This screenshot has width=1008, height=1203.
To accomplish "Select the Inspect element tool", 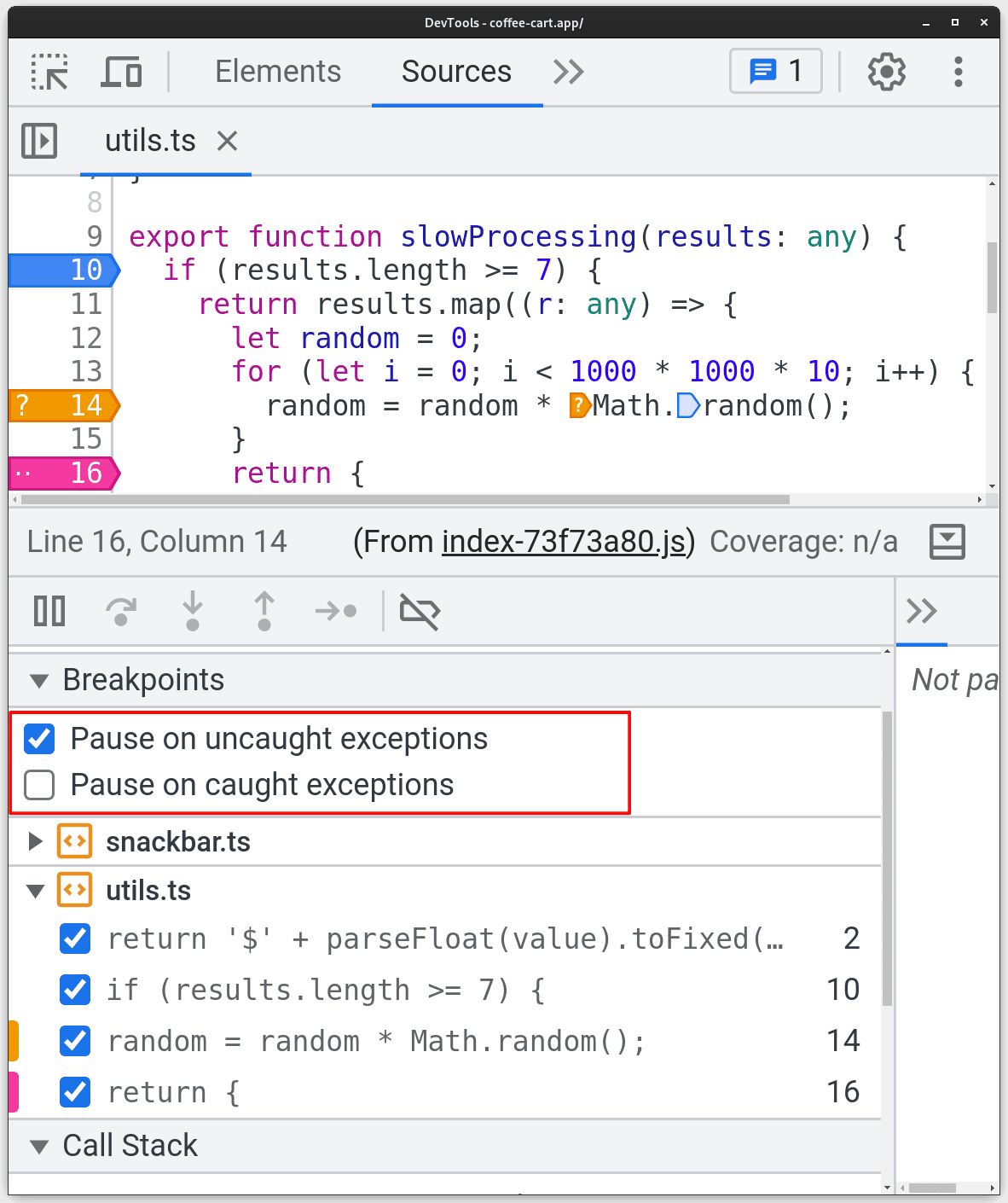I will pyautogui.click(x=49, y=72).
